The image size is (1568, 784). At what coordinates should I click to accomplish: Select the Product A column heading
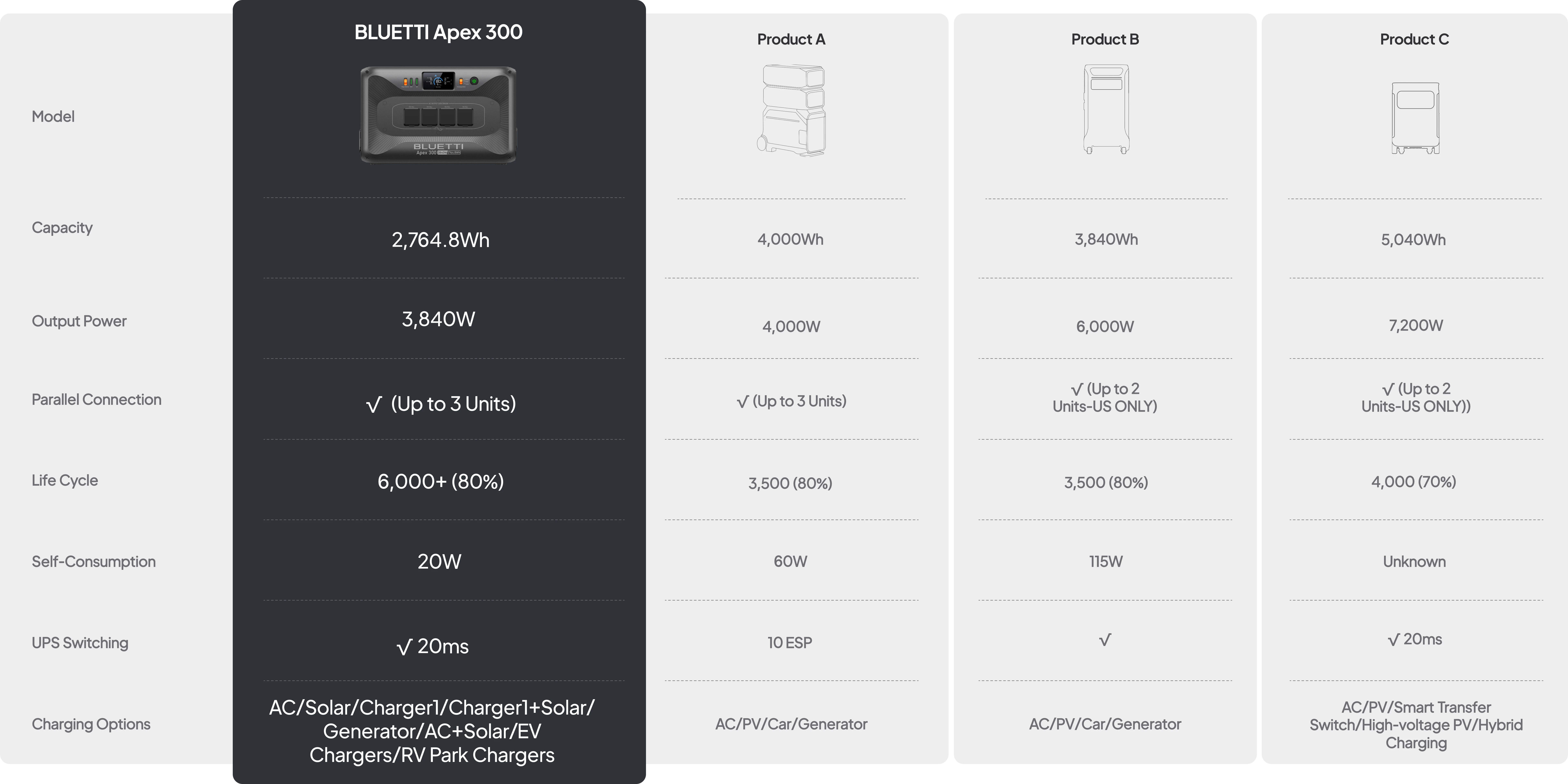791,40
